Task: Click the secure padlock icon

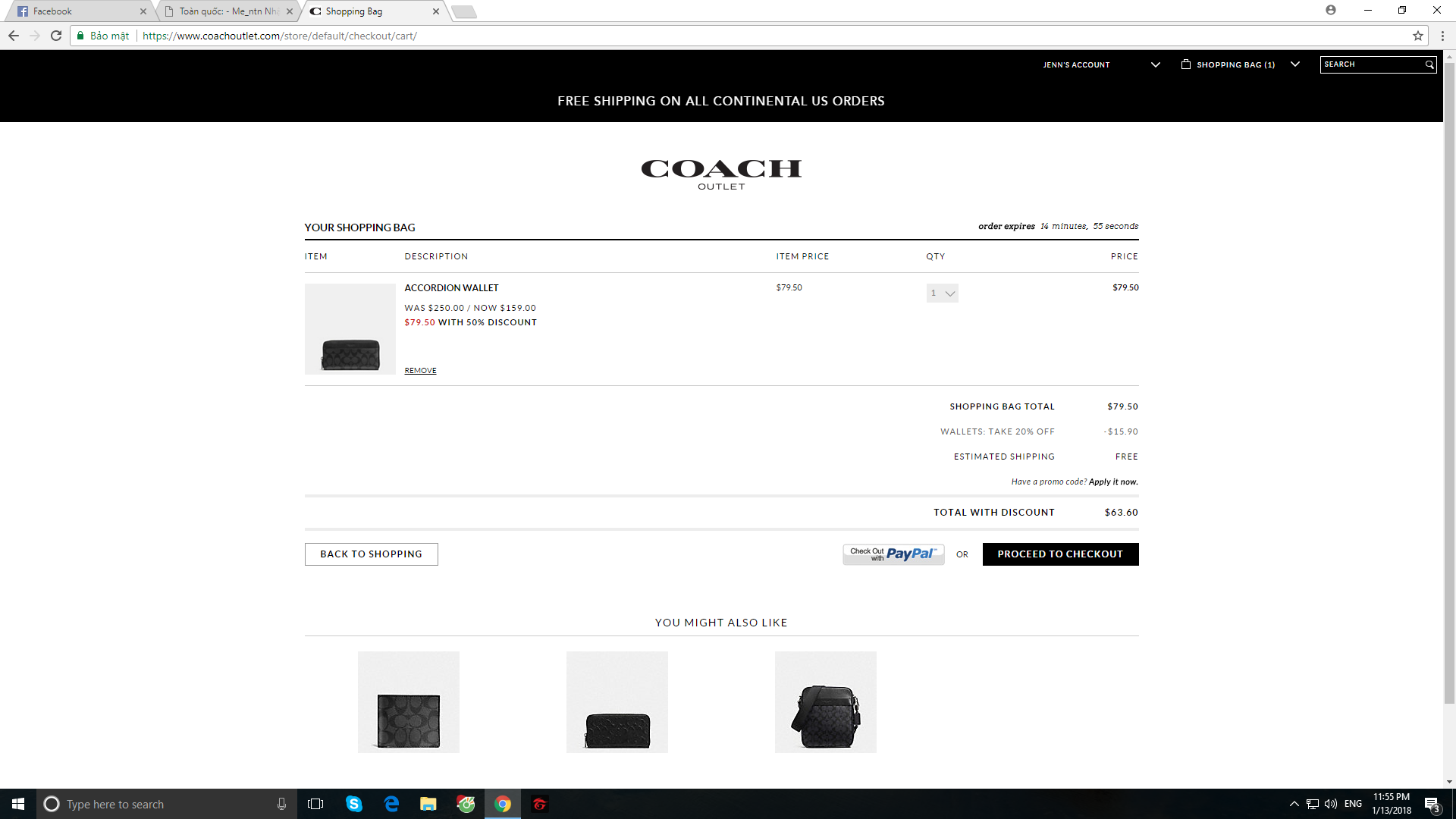Action: click(80, 36)
